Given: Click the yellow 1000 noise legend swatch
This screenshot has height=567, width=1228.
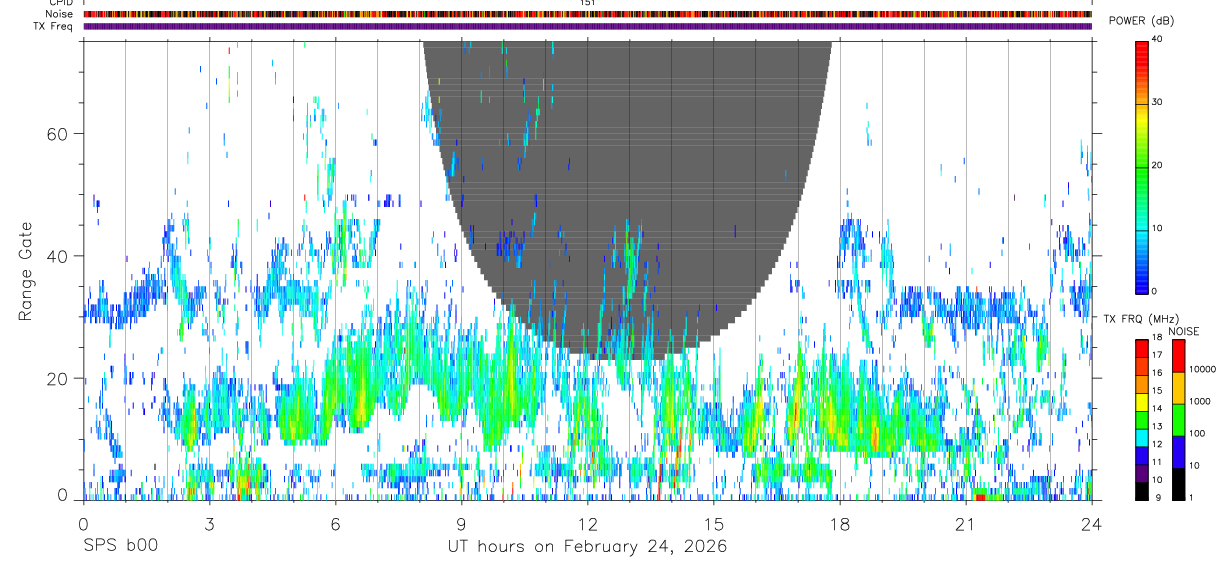Looking at the screenshot, I should 1177,388.
